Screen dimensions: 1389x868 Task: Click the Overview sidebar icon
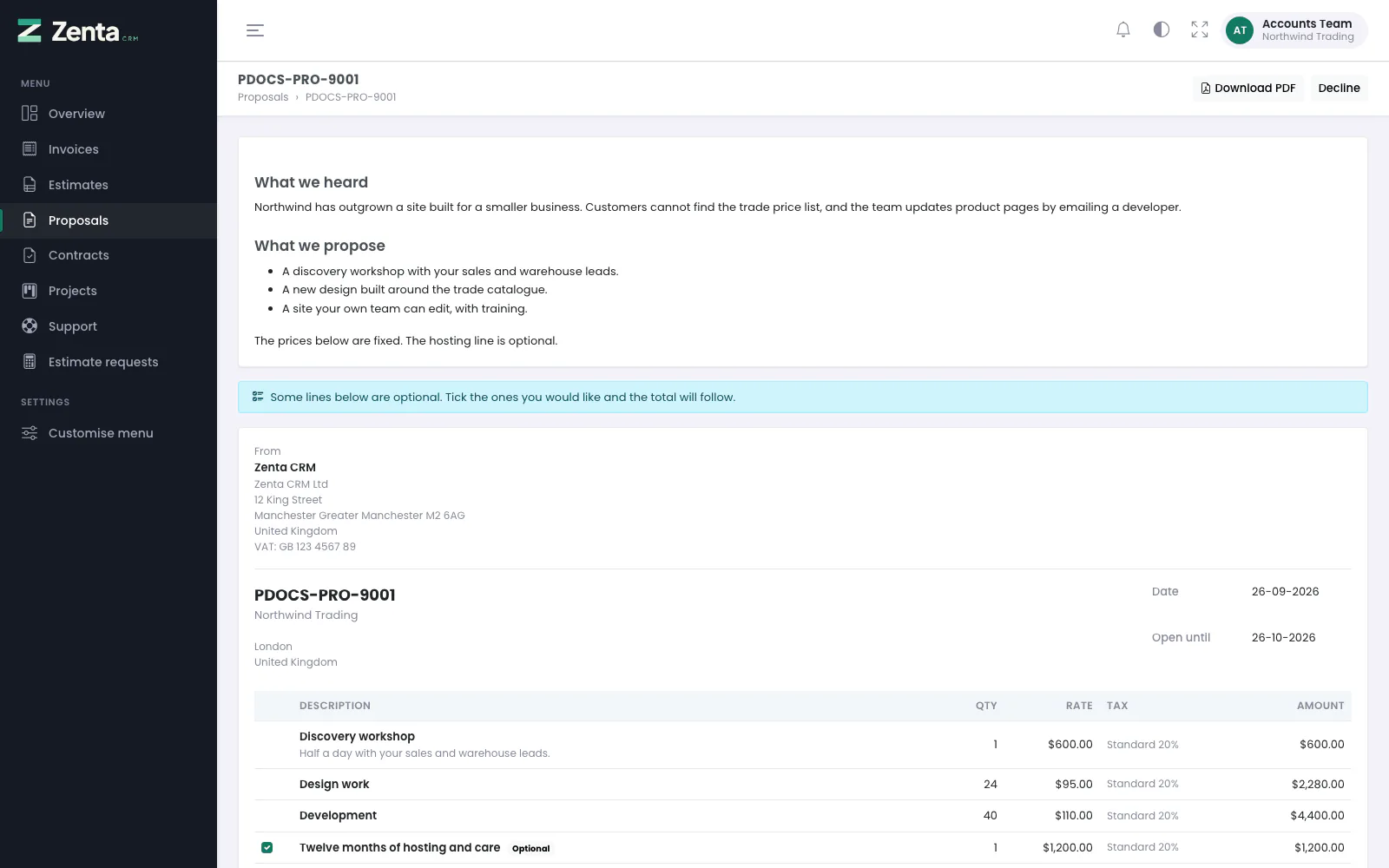point(30,114)
